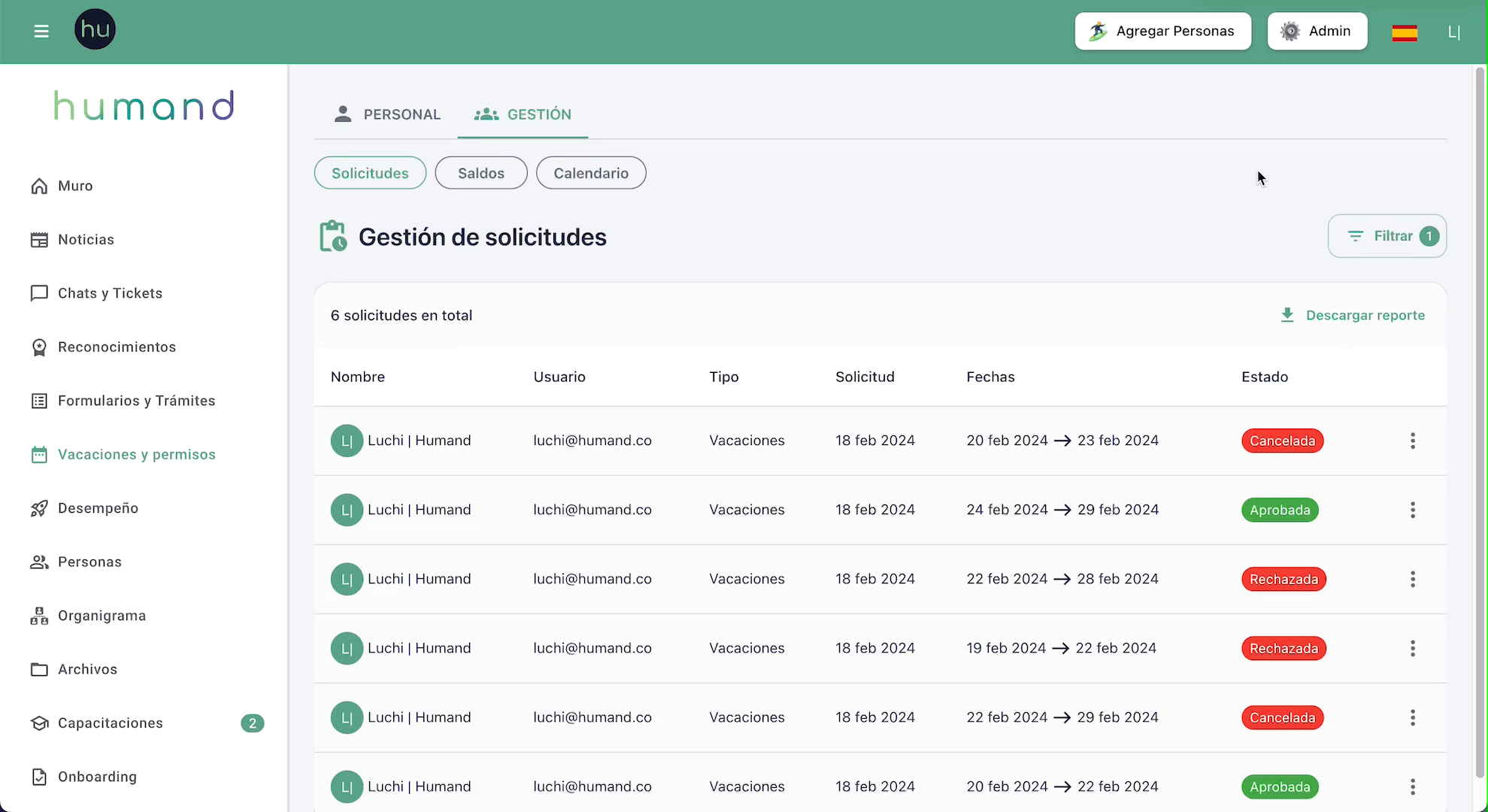Expand three-dot menu for 24 feb Aprobada row
Image resolution: width=1488 pixels, height=812 pixels.
click(1412, 510)
